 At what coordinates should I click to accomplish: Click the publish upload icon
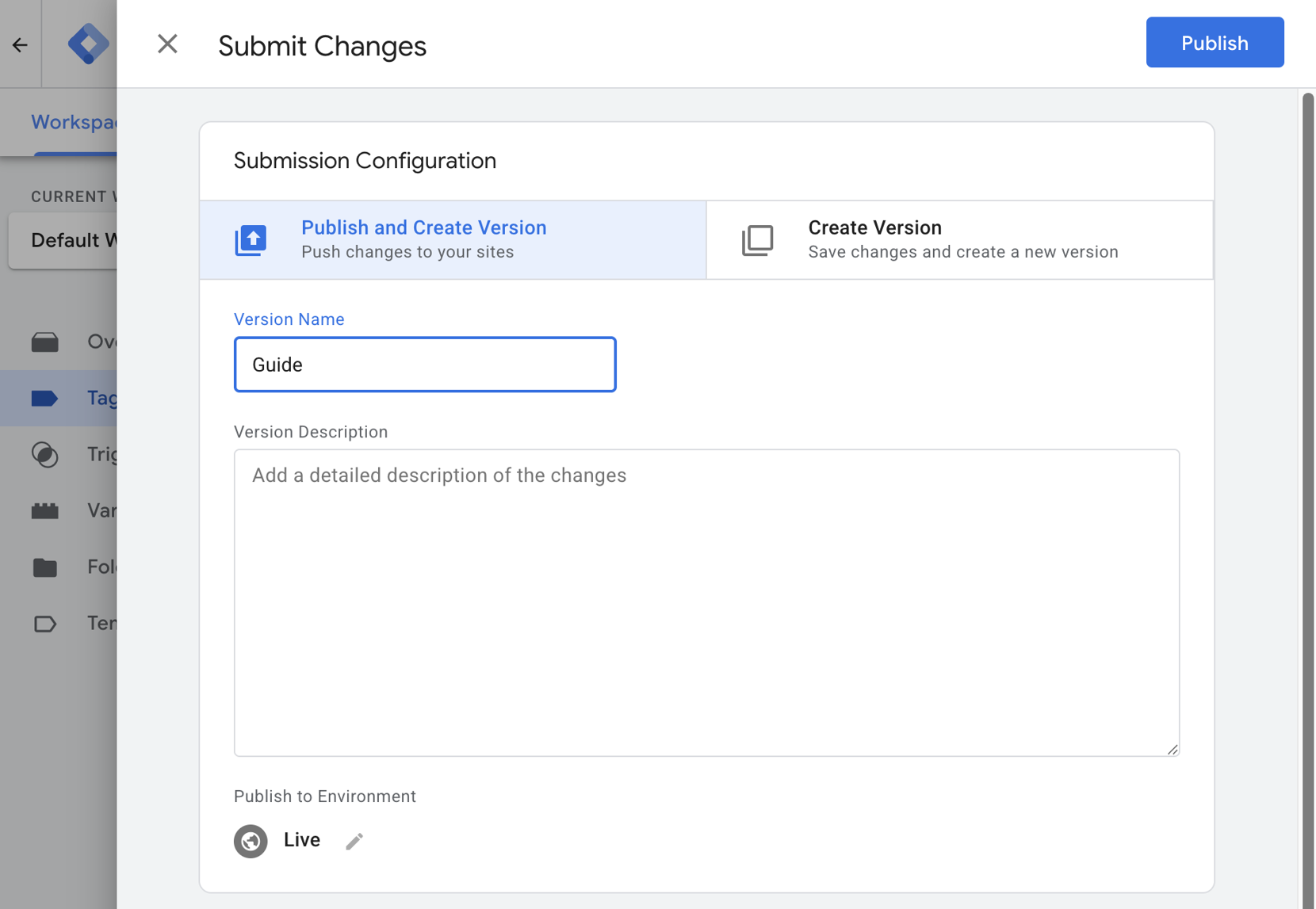coord(251,240)
